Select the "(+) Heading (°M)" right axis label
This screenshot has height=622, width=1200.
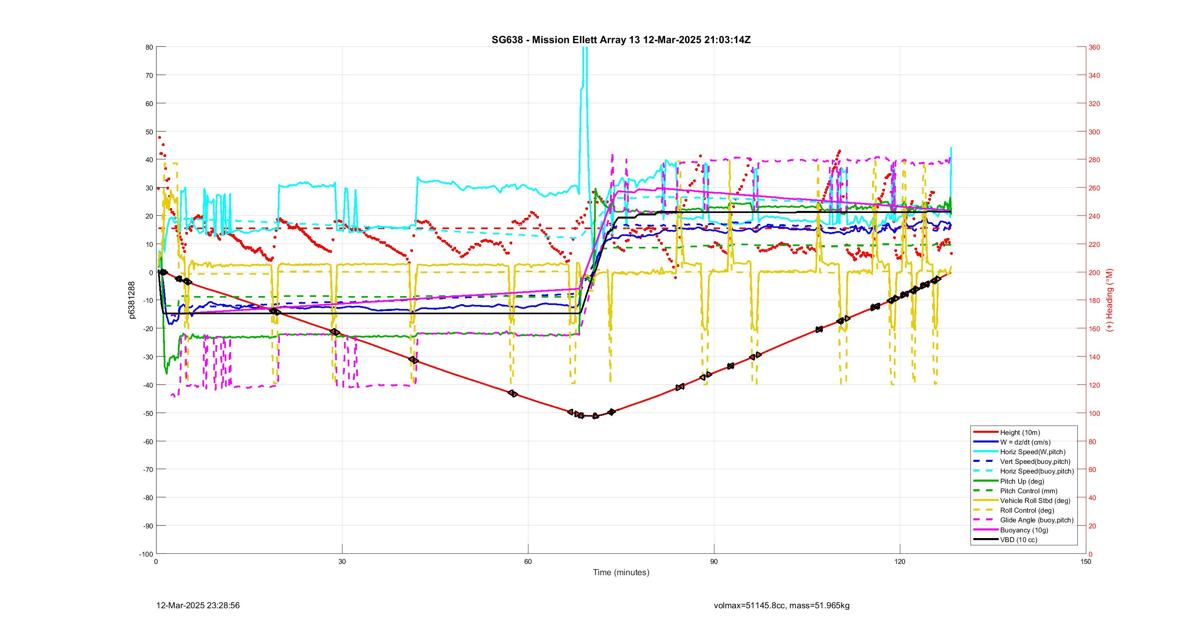pos(1109,300)
